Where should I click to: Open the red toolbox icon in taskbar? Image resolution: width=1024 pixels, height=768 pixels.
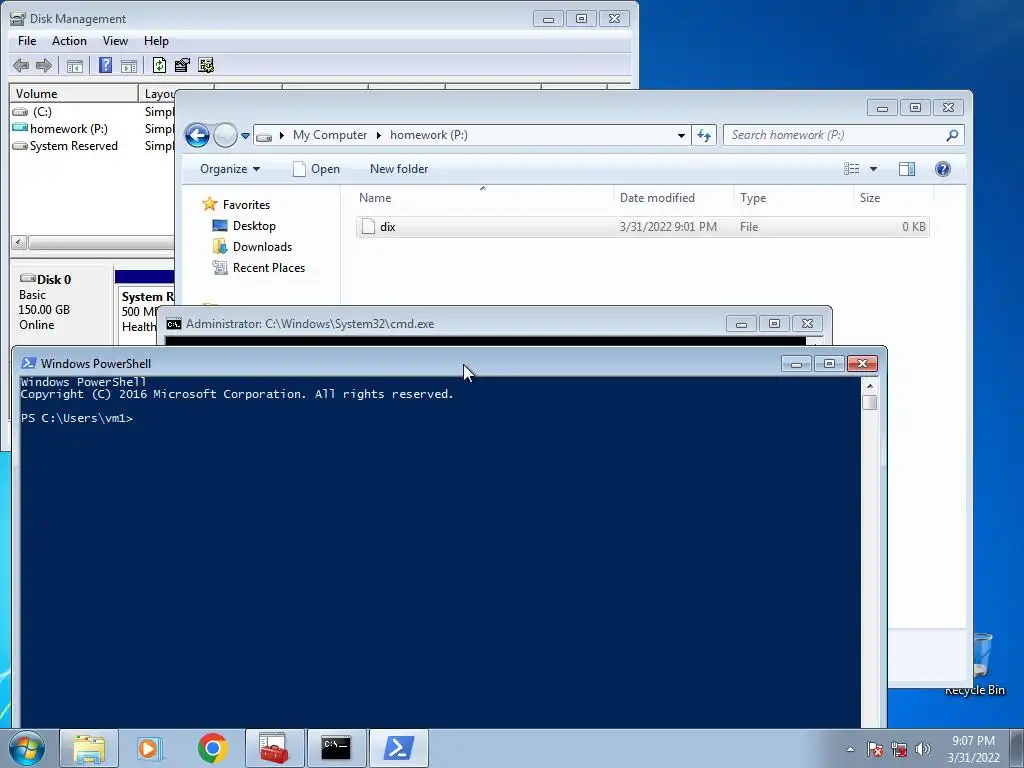pyautogui.click(x=274, y=748)
